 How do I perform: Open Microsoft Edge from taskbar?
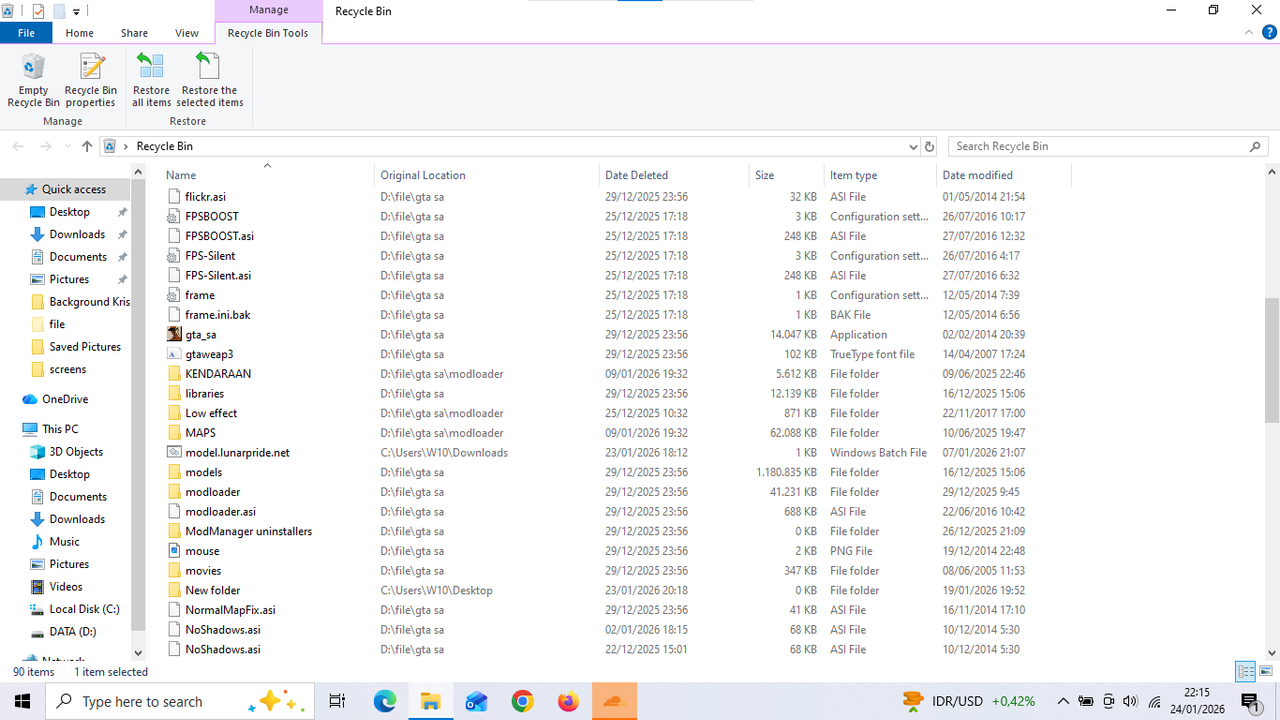[385, 701]
